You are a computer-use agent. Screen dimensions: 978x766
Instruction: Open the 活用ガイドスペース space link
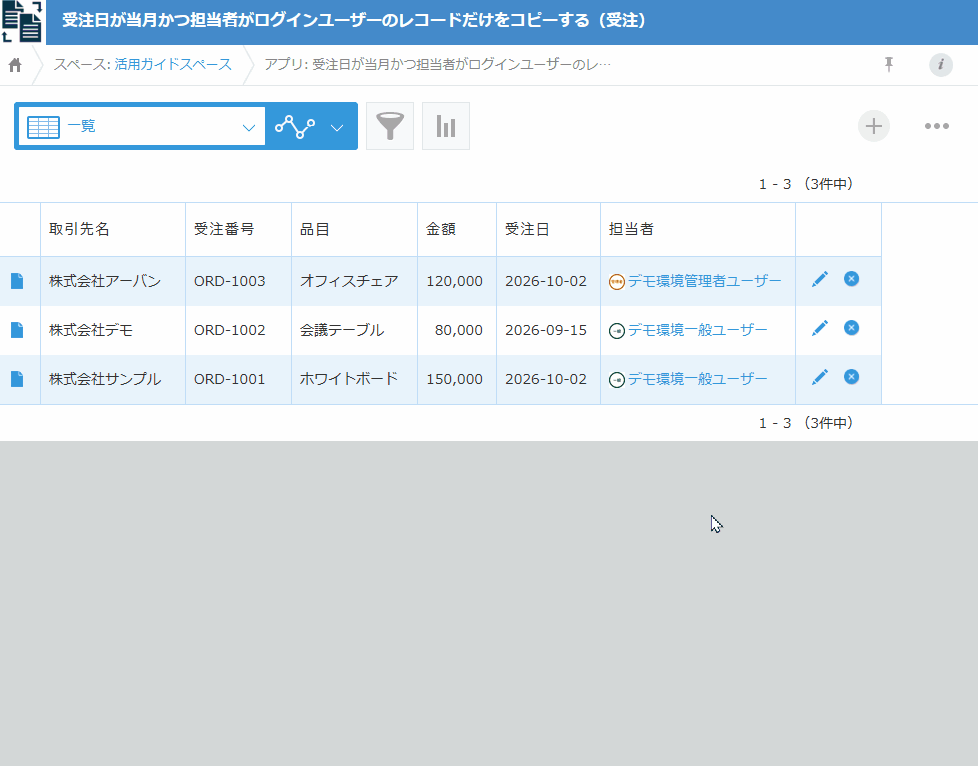173,64
